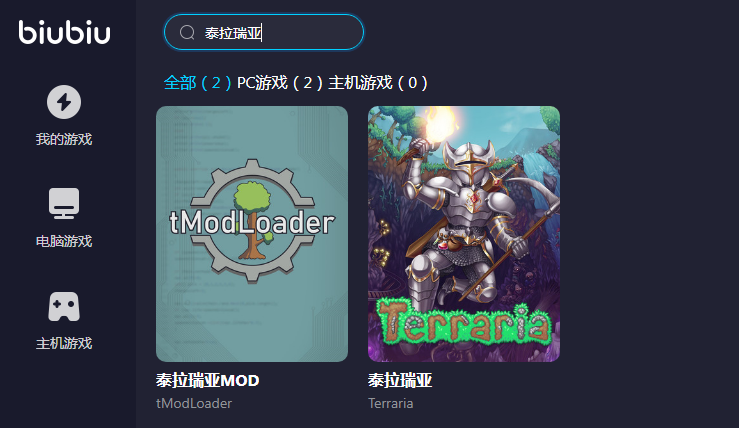Open the tModLoader game cover

click(252, 234)
